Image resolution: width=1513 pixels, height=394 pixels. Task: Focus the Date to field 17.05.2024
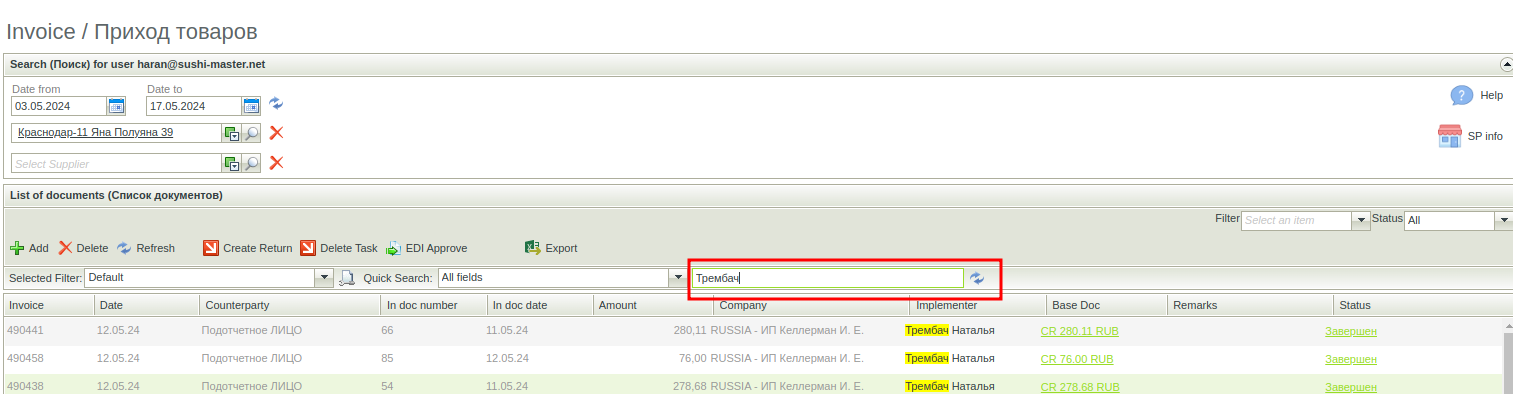pyautogui.click(x=193, y=106)
